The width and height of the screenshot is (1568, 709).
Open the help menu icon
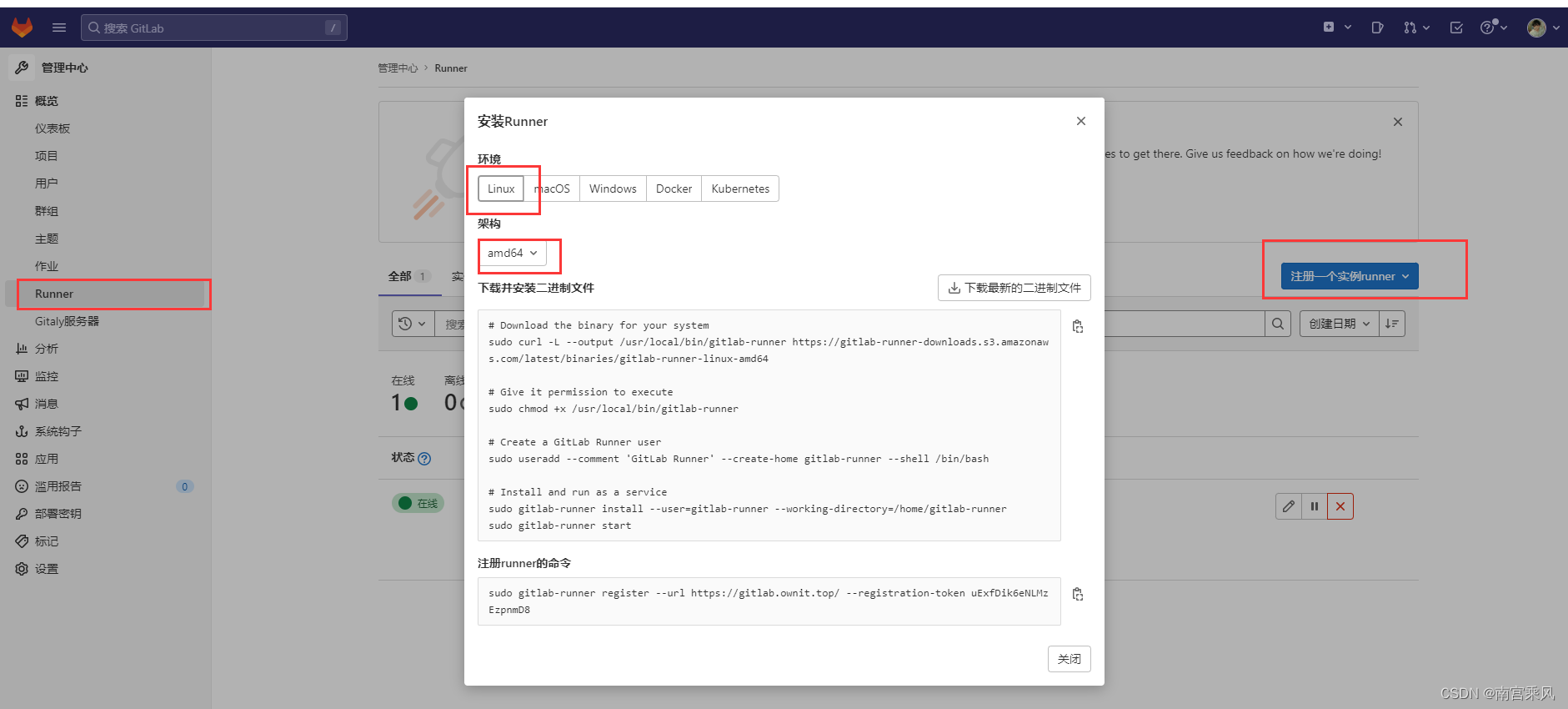coord(1493,28)
